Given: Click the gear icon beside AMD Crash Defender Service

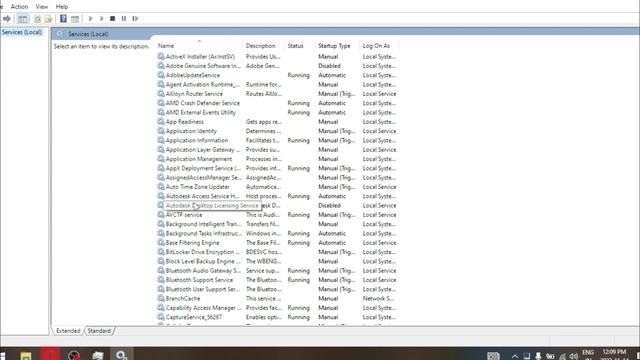Looking at the screenshot, I should pyautogui.click(x=161, y=103).
